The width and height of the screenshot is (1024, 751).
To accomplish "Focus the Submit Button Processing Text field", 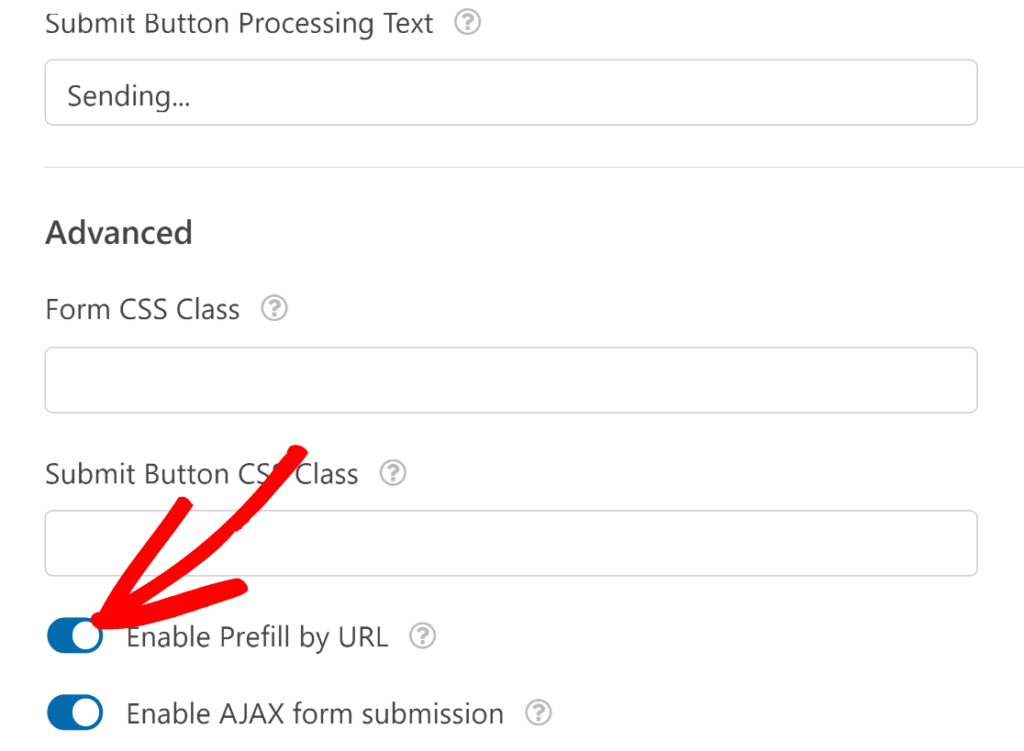I will (x=511, y=92).
